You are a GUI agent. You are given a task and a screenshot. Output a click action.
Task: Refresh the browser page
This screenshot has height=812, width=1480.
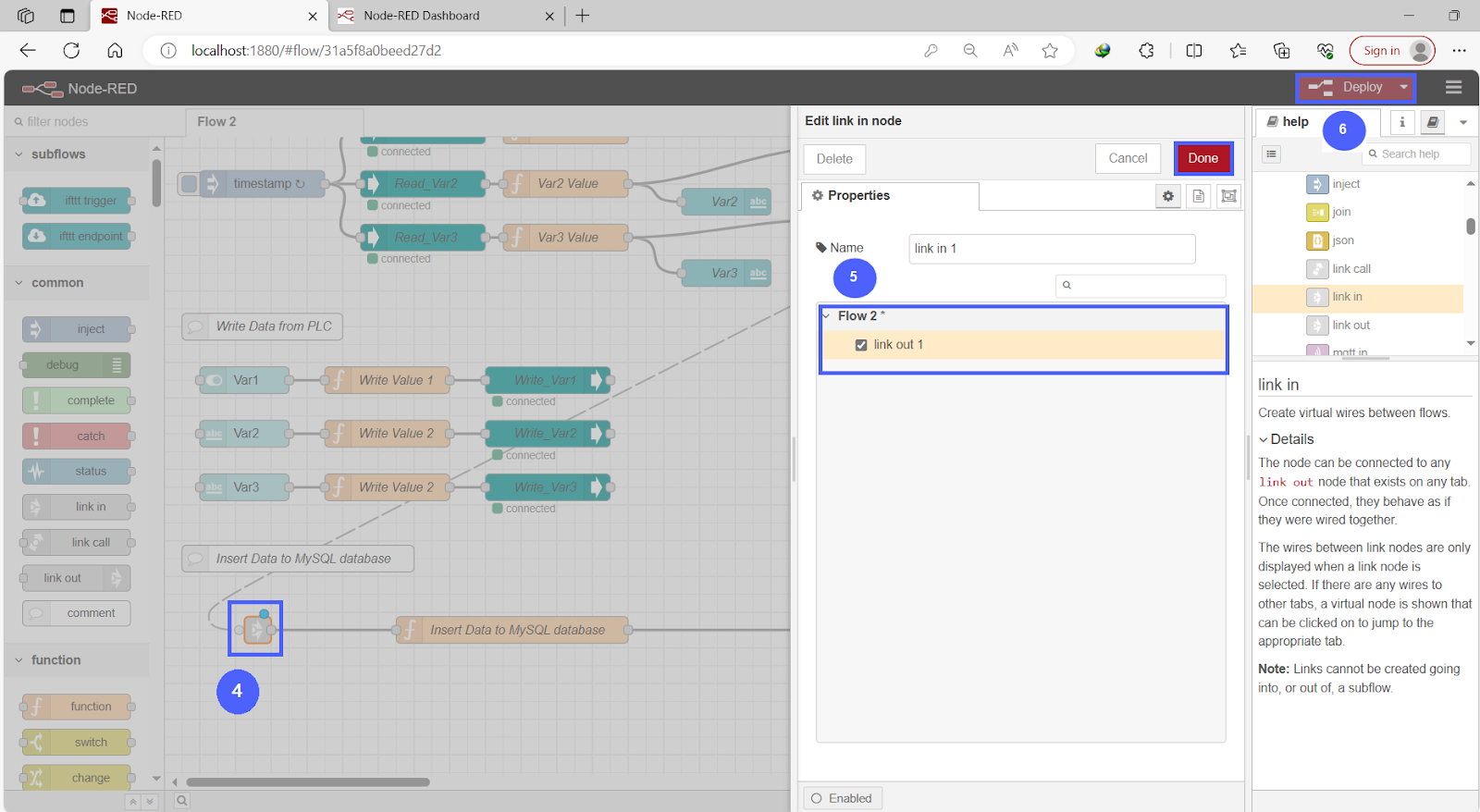tap(71, 51)
